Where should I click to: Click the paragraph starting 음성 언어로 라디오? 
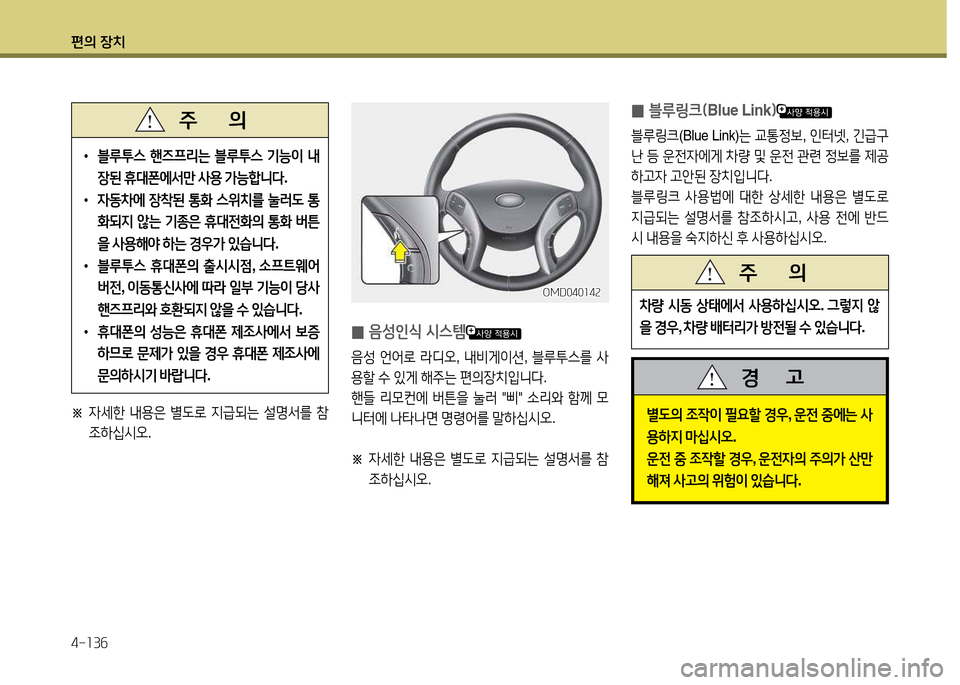480,366
